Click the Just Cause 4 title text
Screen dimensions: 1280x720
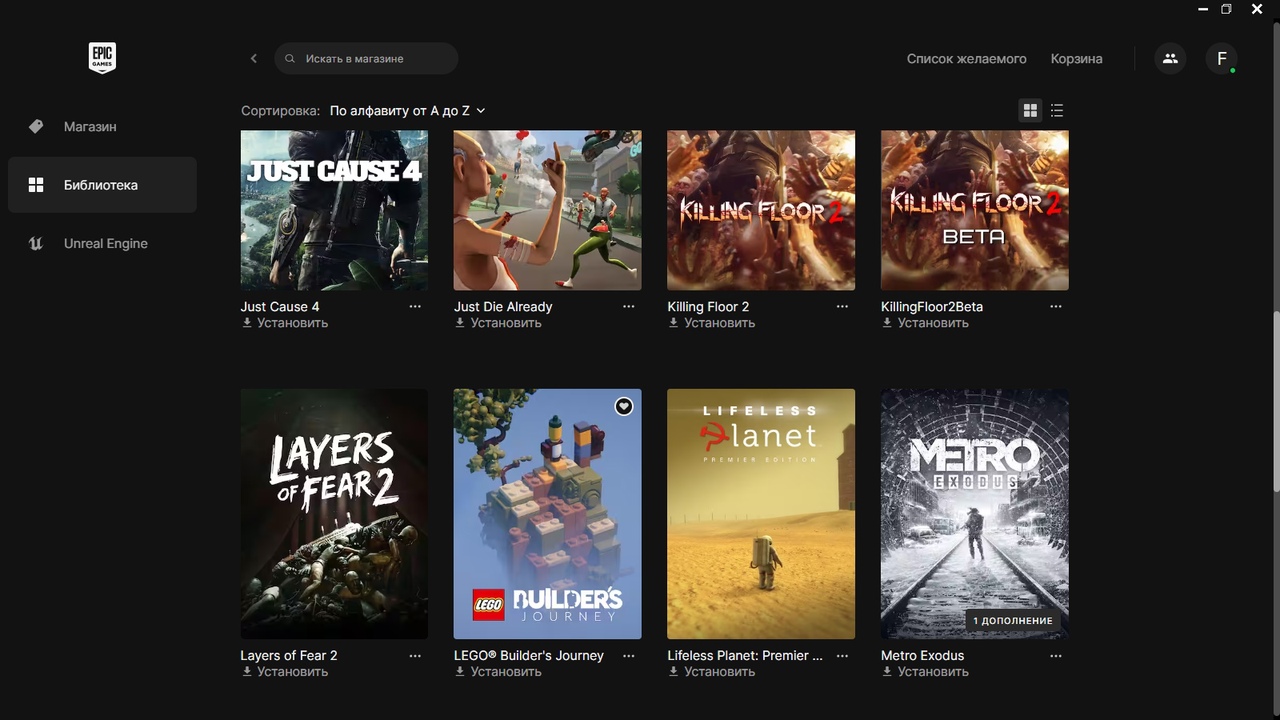click(280, 307)
